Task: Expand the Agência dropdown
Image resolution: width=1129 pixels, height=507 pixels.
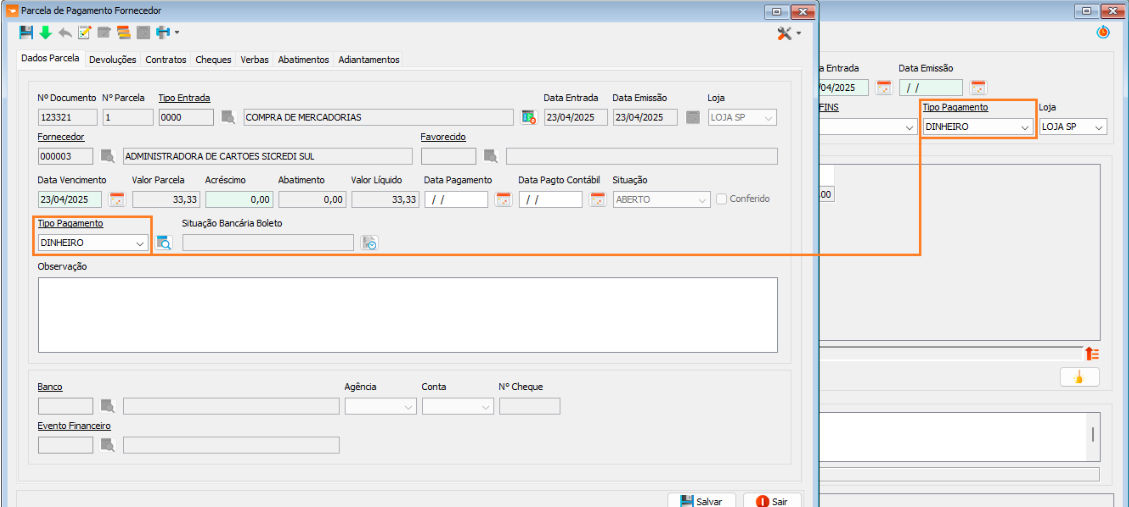Action: point(408,407)
